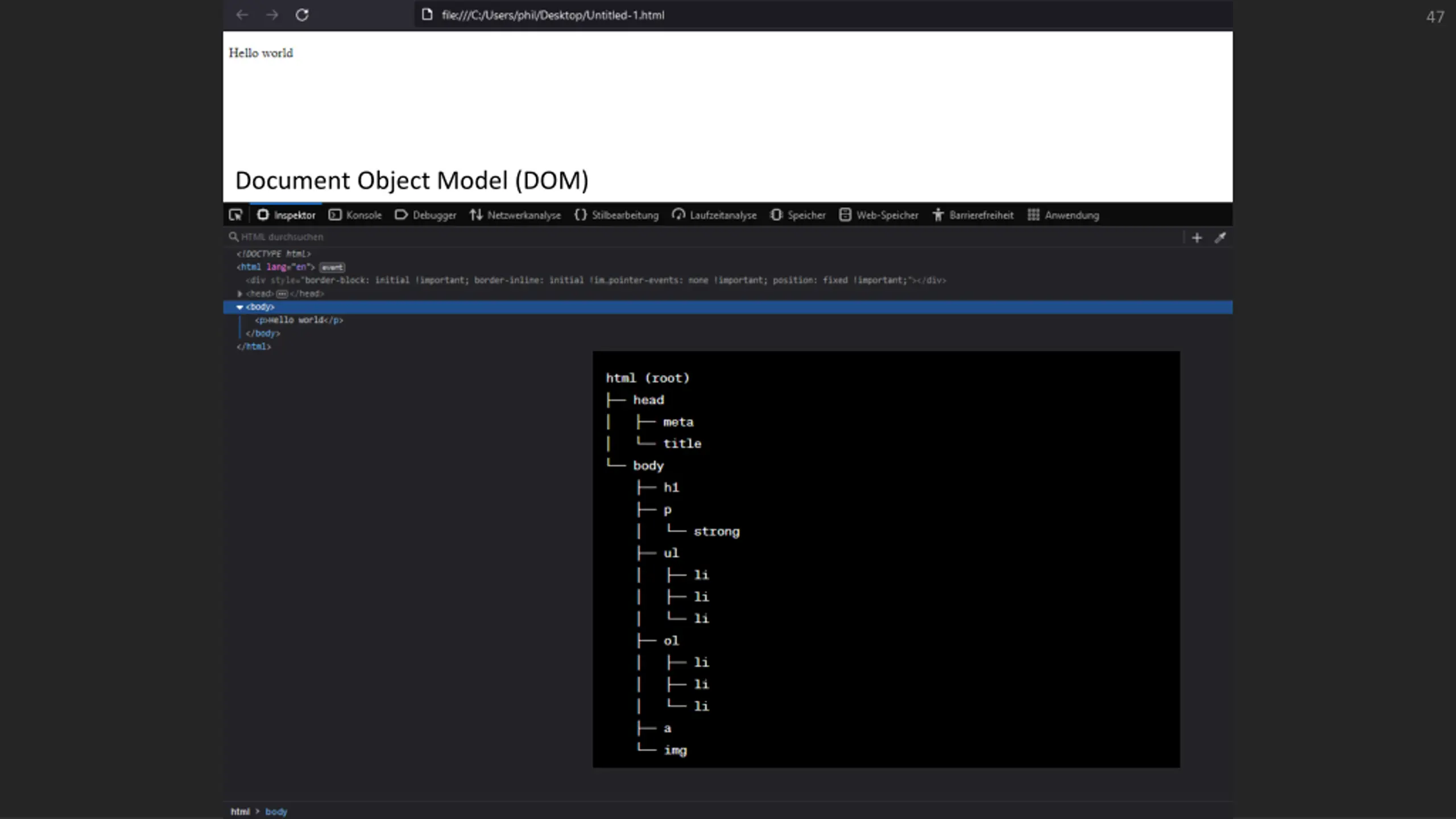Click the event badge on html tag
This screenshot has width=1456, height=819.
pos(332,267)
